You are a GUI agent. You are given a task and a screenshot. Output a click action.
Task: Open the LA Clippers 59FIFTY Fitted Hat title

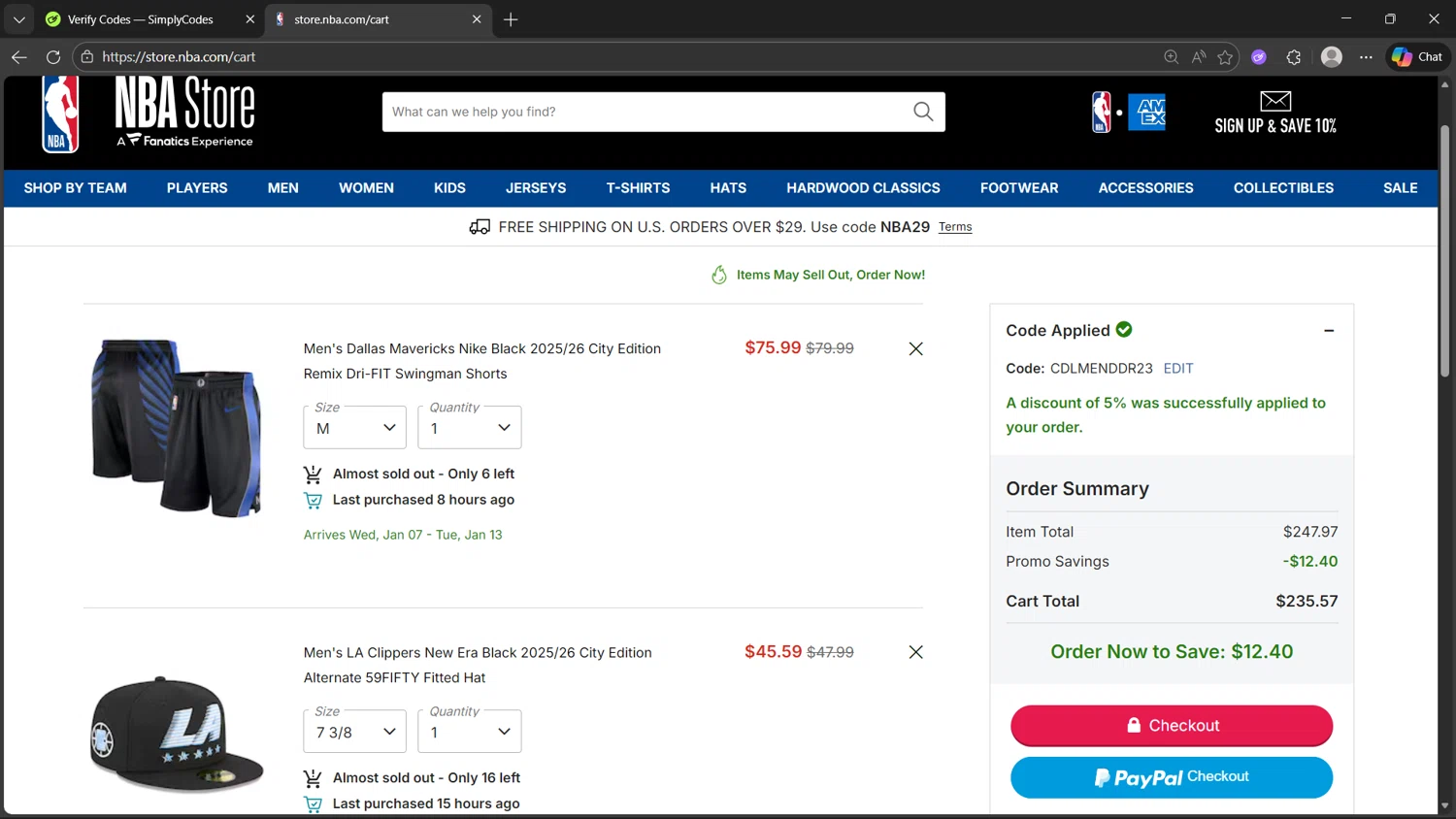478,665
